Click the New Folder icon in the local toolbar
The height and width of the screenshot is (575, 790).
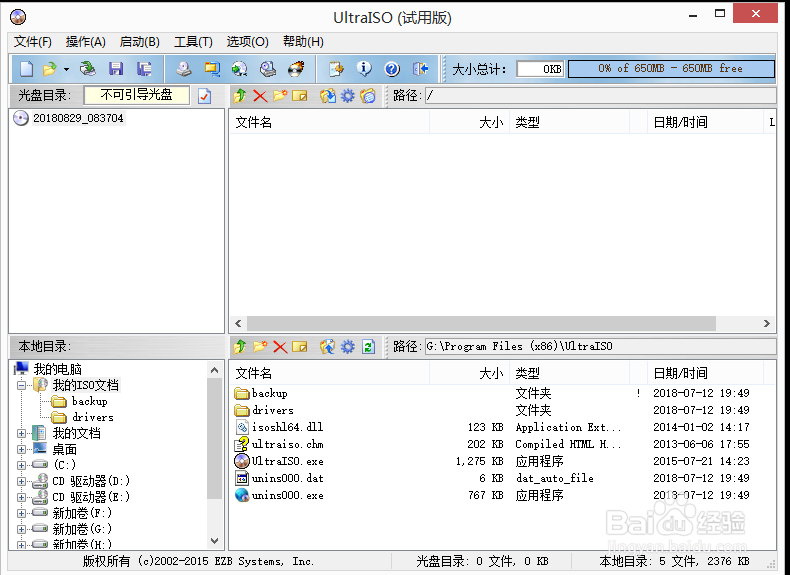(260, 347)
